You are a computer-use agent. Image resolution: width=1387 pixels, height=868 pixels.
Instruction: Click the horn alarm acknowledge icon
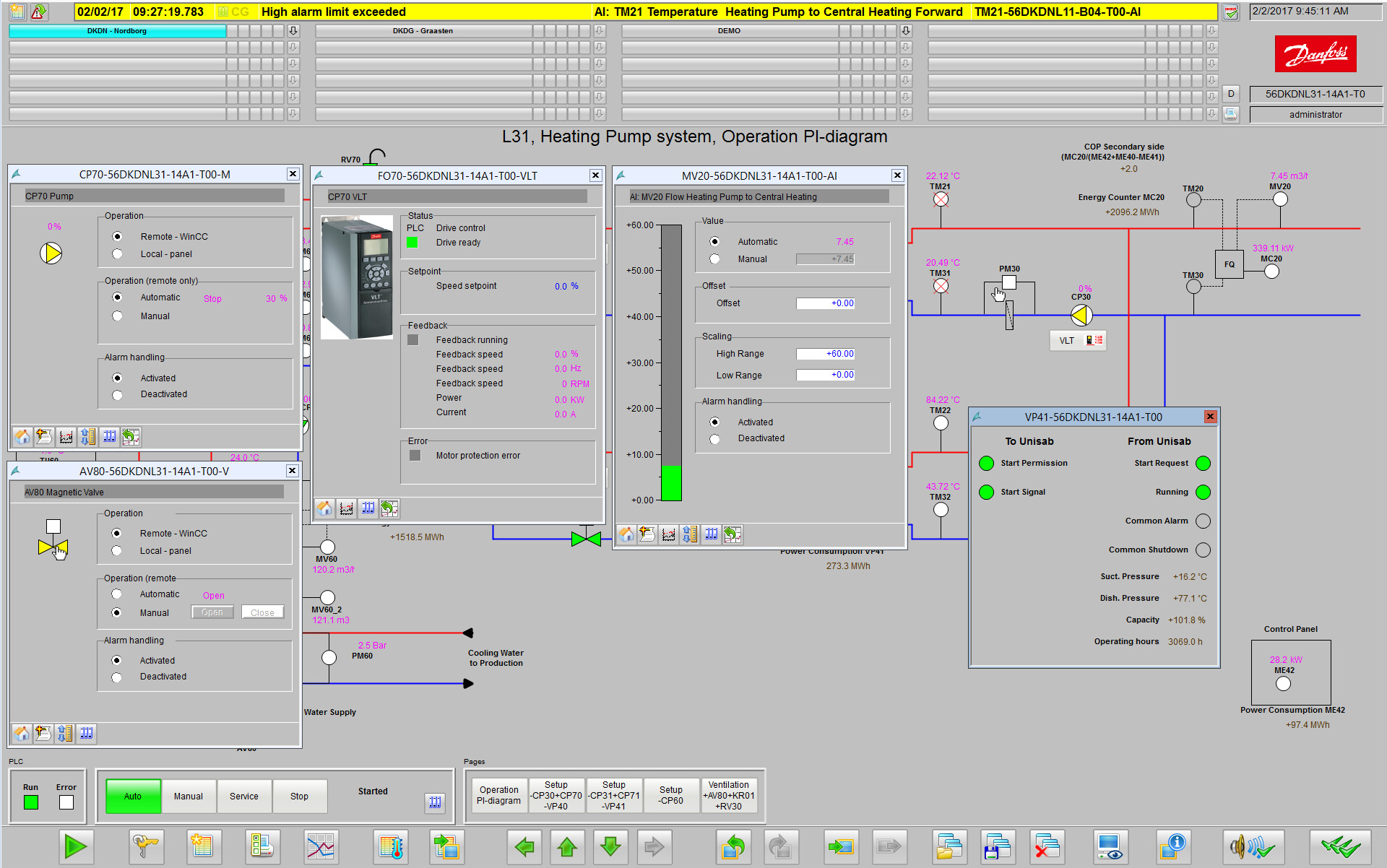pos(1253,846)
